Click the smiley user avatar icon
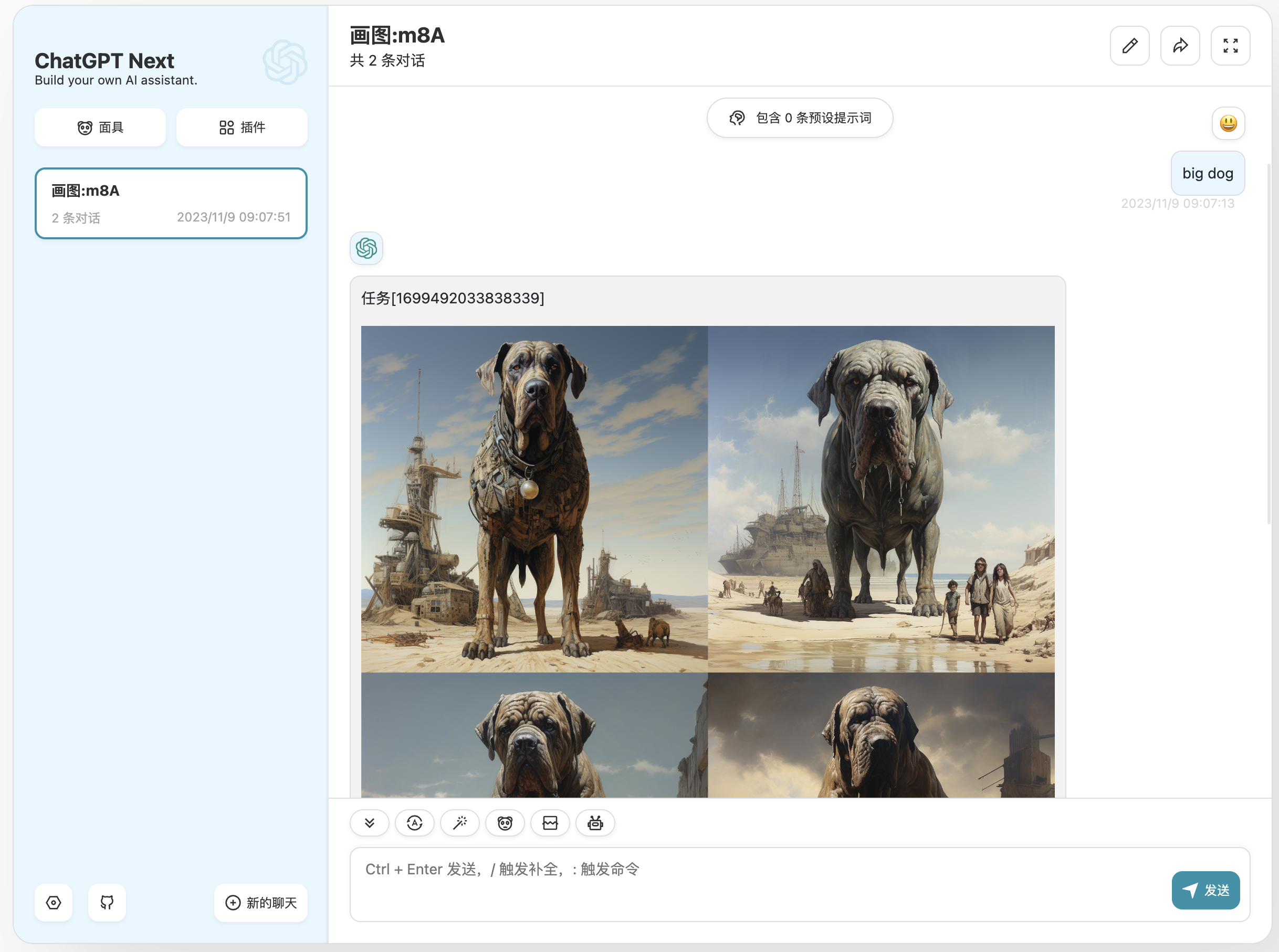This screenshot has width=1279, height=952. [1228, 123]
